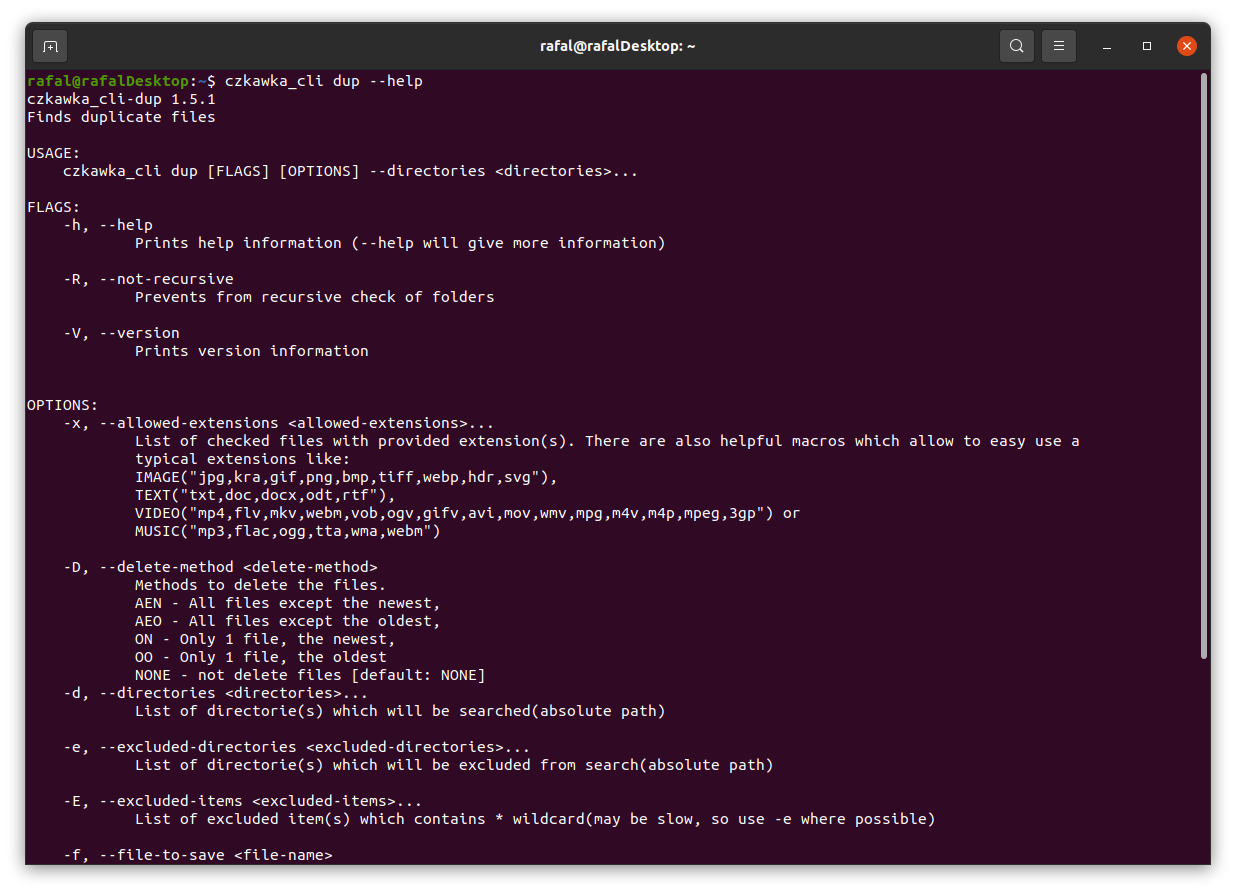Click 'AEO - All files except the oldest'
Image resolution: width=1236 pixels, height=893 pixels.
tap(288, 621)
